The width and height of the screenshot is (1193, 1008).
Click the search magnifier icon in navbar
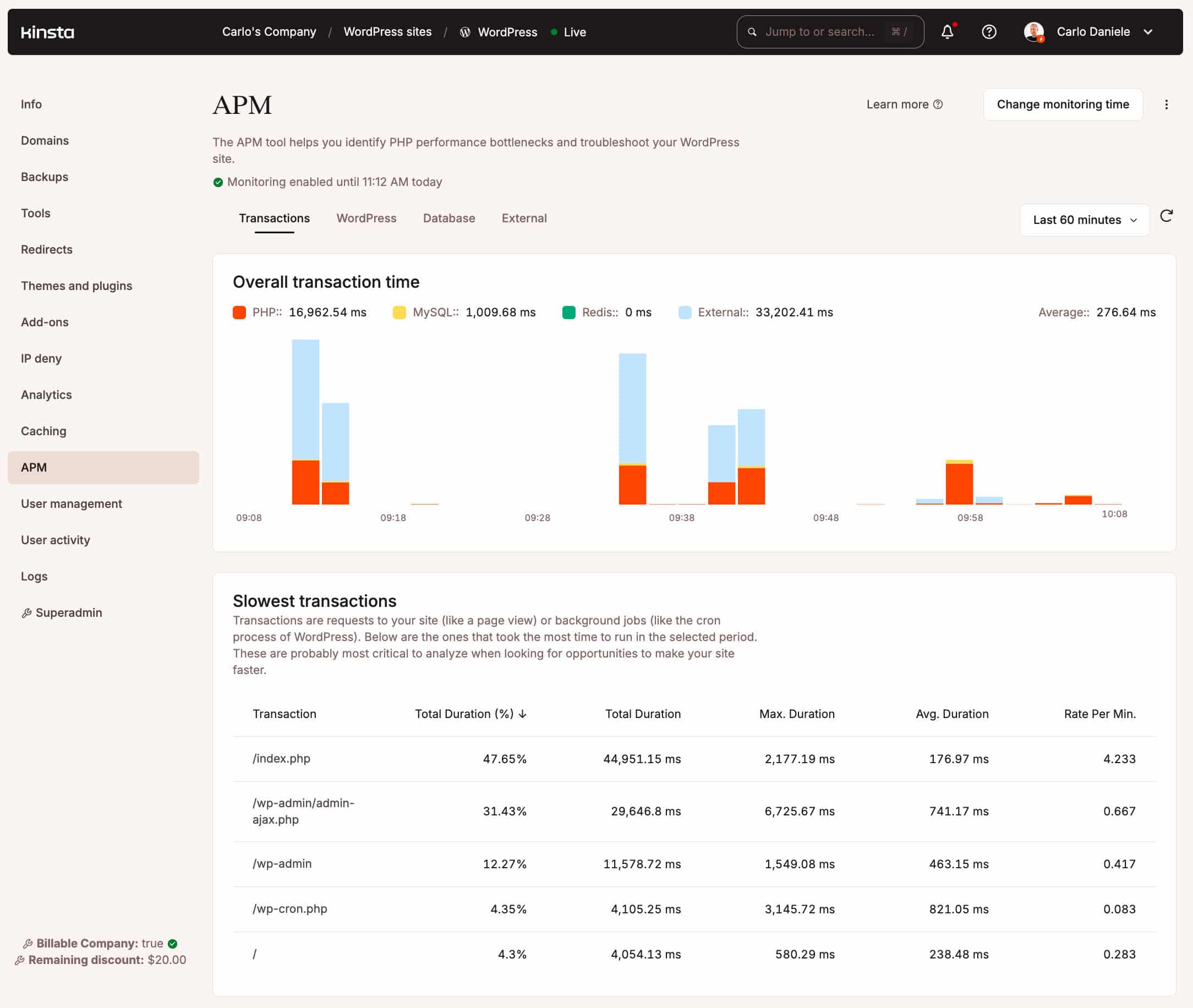click(x=752, y=32)
